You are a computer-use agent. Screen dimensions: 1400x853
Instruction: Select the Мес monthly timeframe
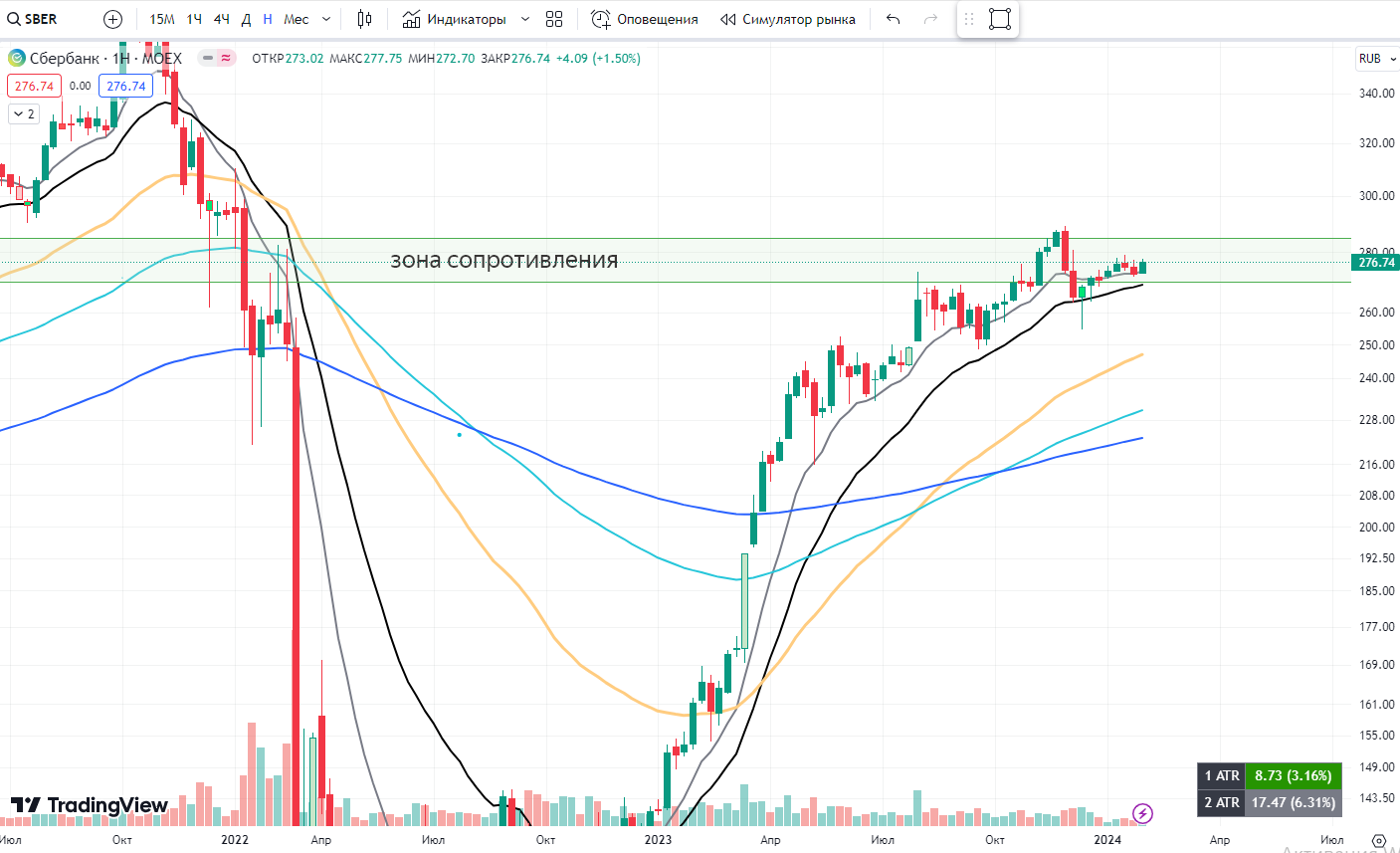pyautogui.click(x=297, y=19)
